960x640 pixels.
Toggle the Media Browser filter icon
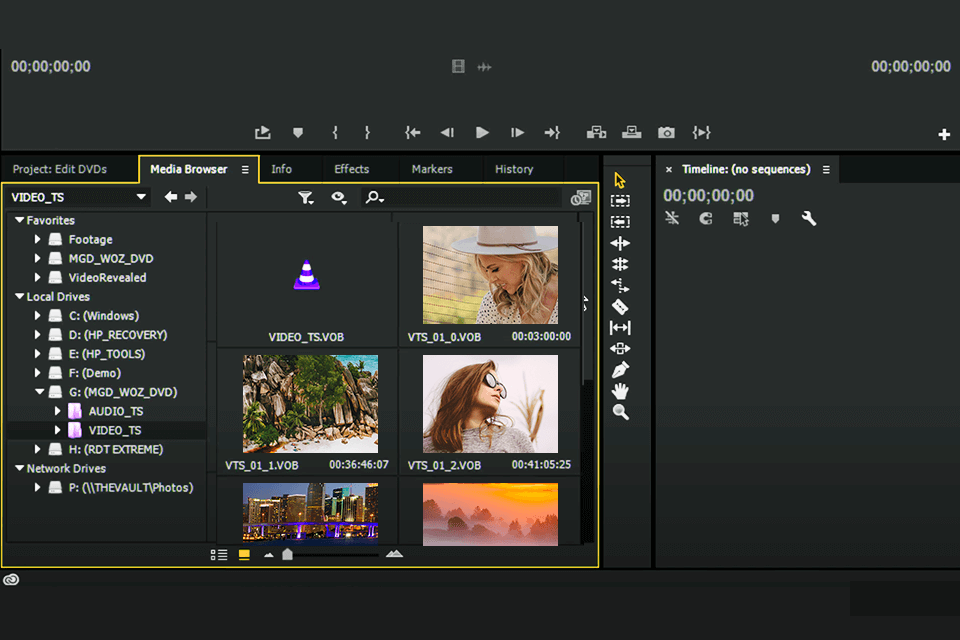pyautogui.click(x=306, y=197)
